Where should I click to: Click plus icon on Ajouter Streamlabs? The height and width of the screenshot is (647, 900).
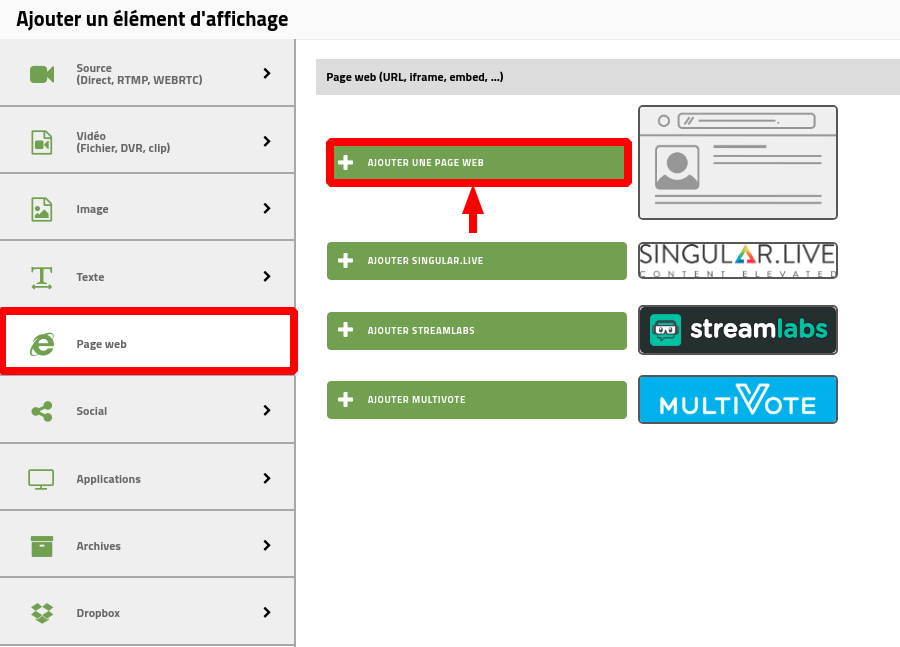tap(346, 330)
